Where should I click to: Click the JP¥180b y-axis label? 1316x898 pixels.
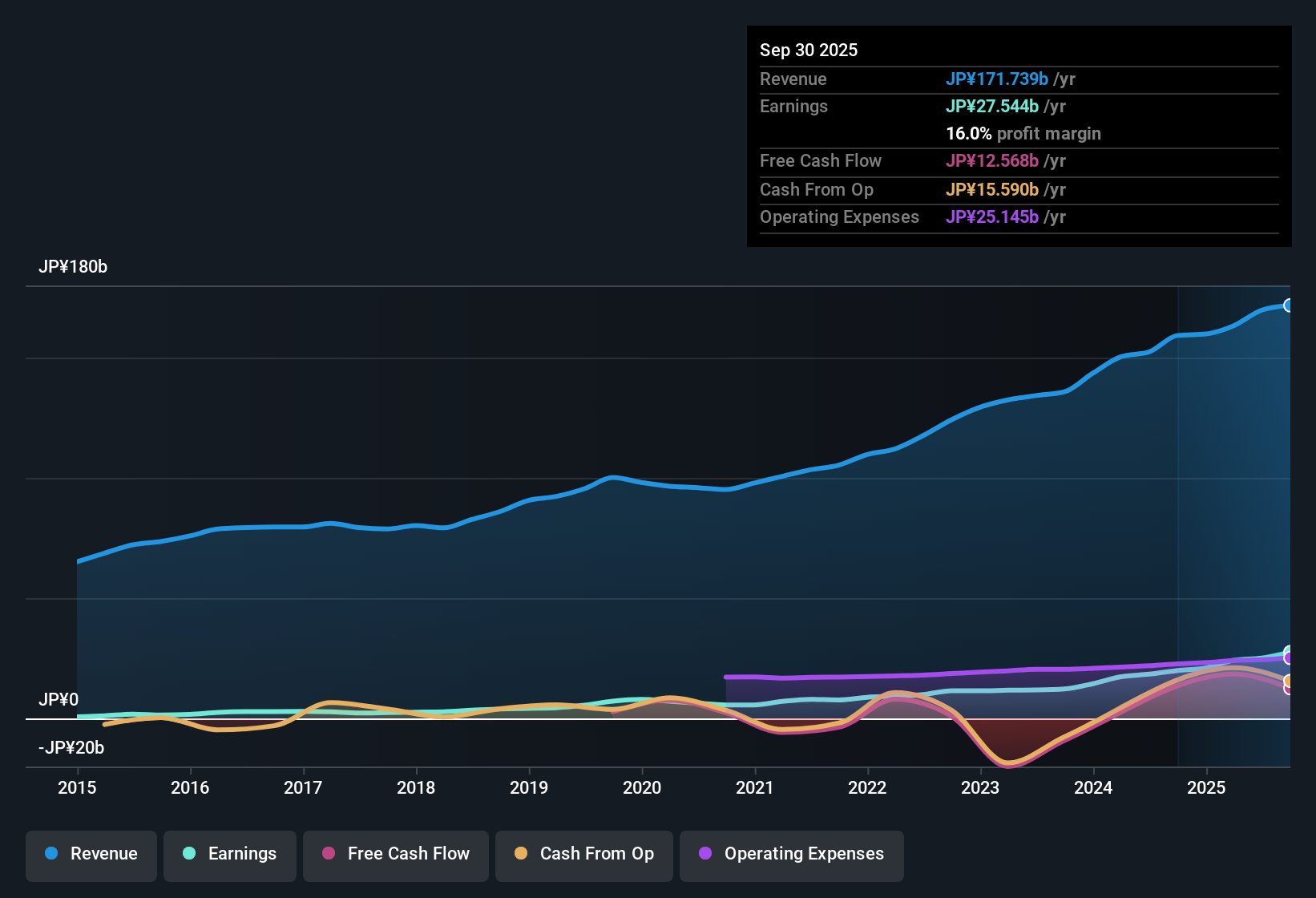click(x=73, y=267)
